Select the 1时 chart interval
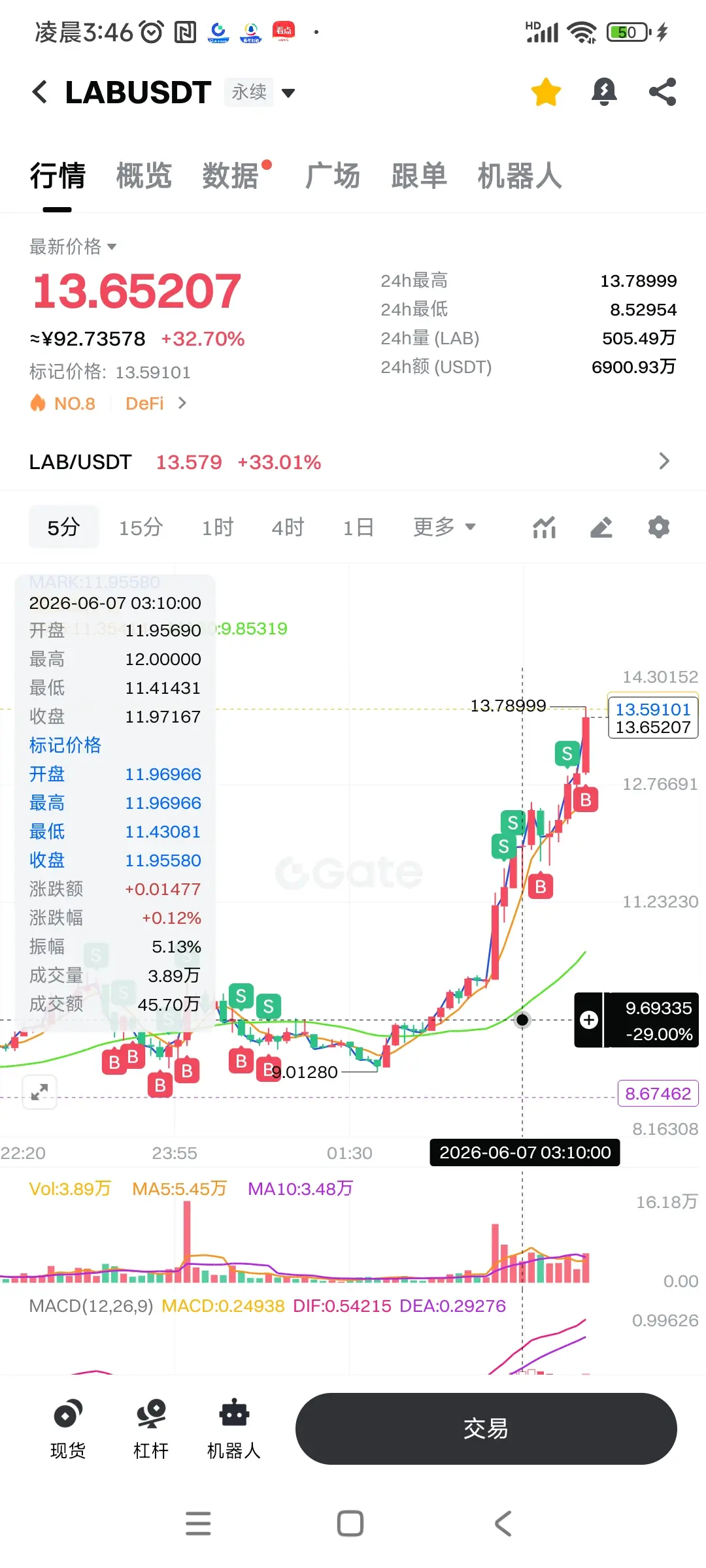The width and height of the screenshot is (706, 1568). click(217, 527)
